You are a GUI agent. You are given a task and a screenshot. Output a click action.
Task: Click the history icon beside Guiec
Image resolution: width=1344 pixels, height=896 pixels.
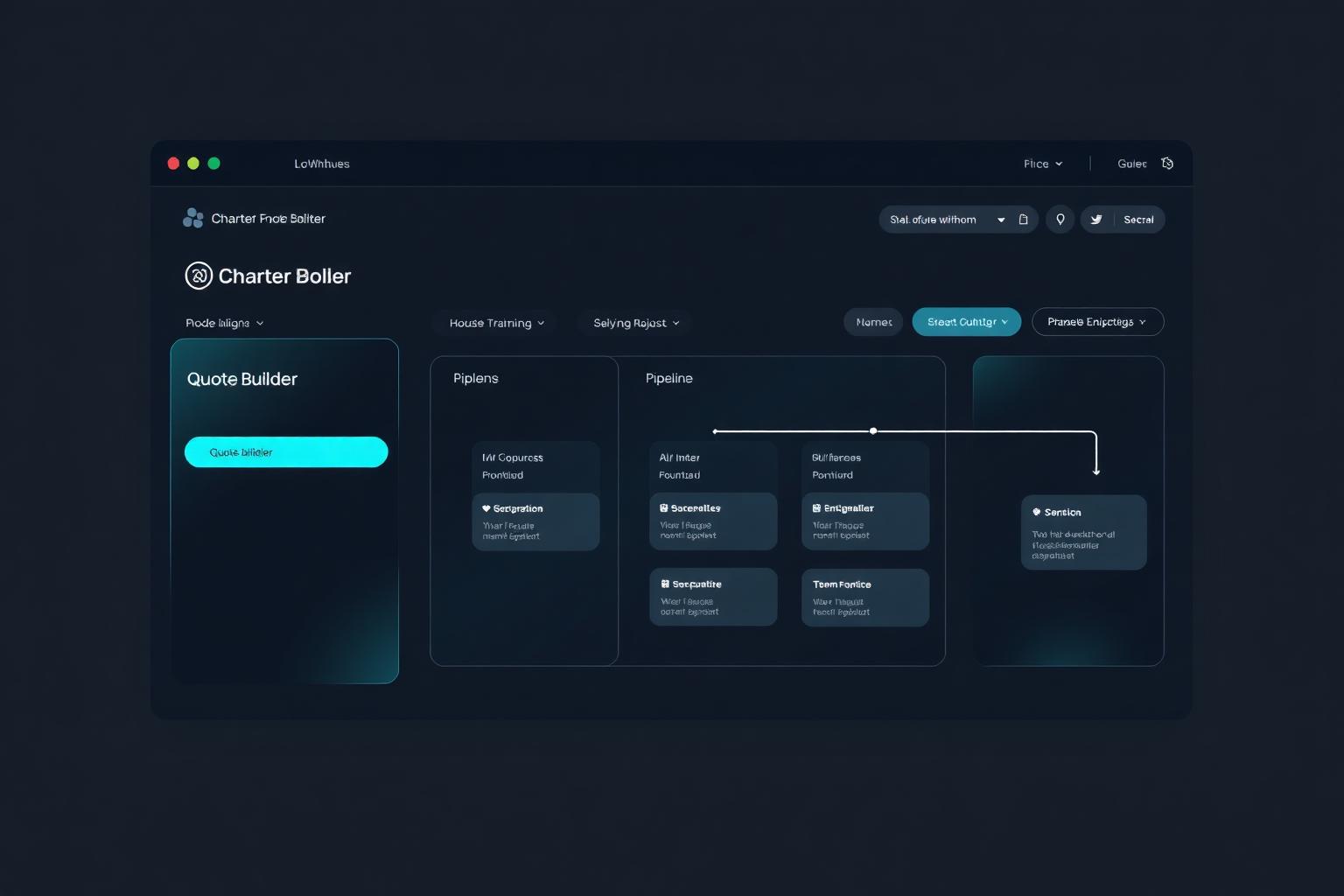pyautogui.click(x=1167, y=164)
